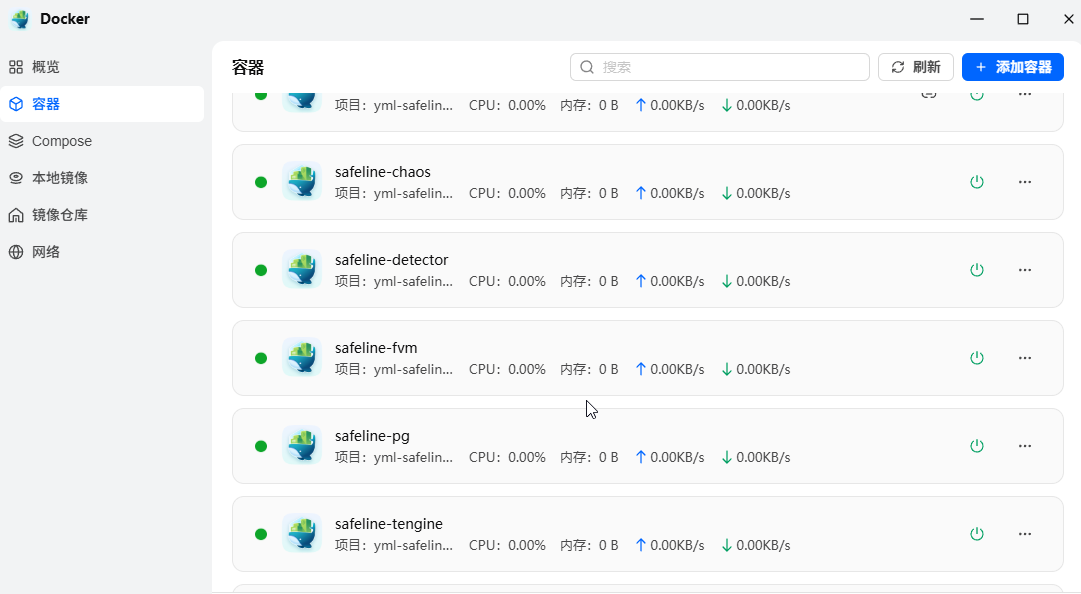1081x594 pixels.
Task: Maximize the Docker window
Action: coord(1023,19)
